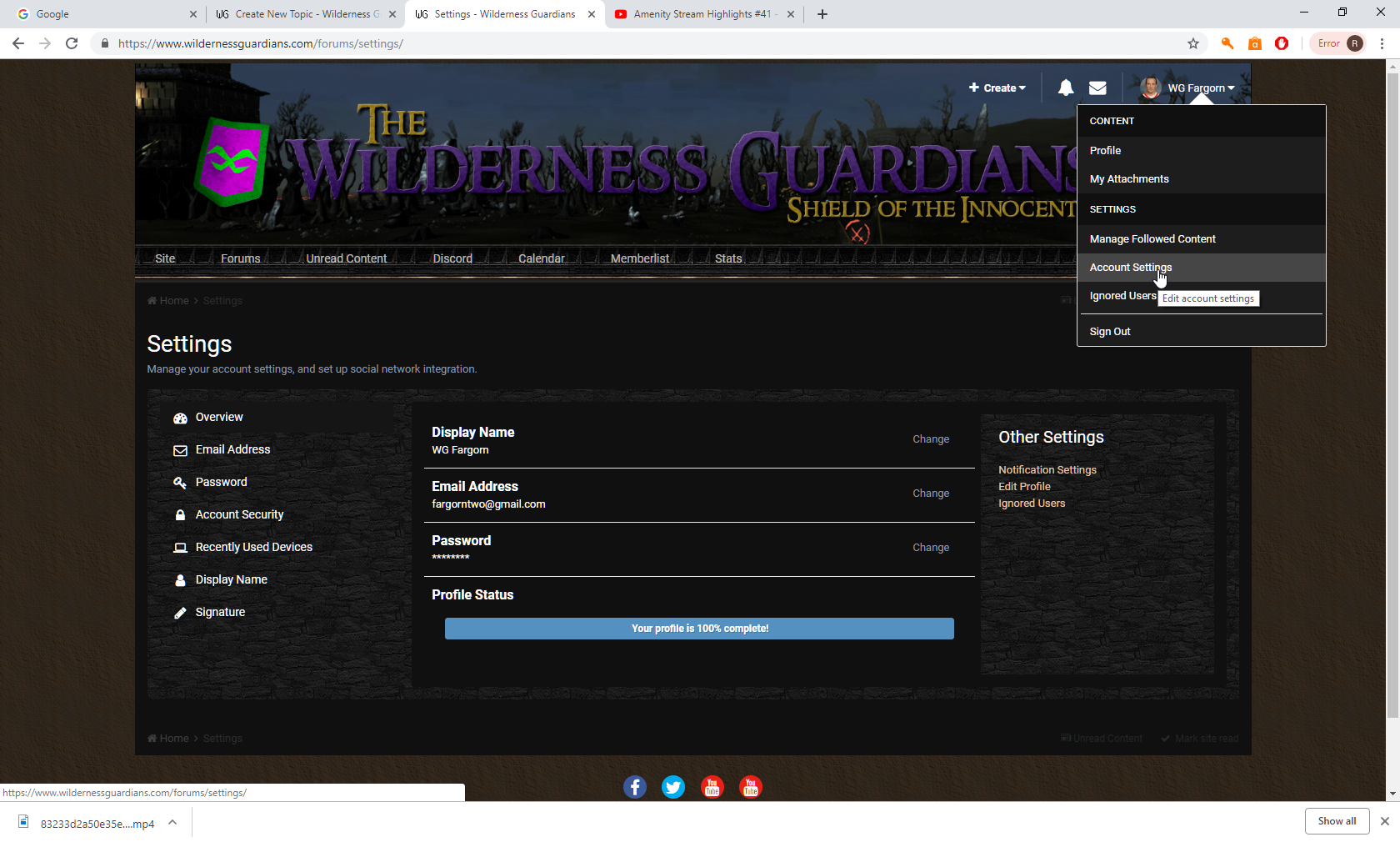Open Edit Profile link
The image size is (1400, 842).
click(1024, 487)
